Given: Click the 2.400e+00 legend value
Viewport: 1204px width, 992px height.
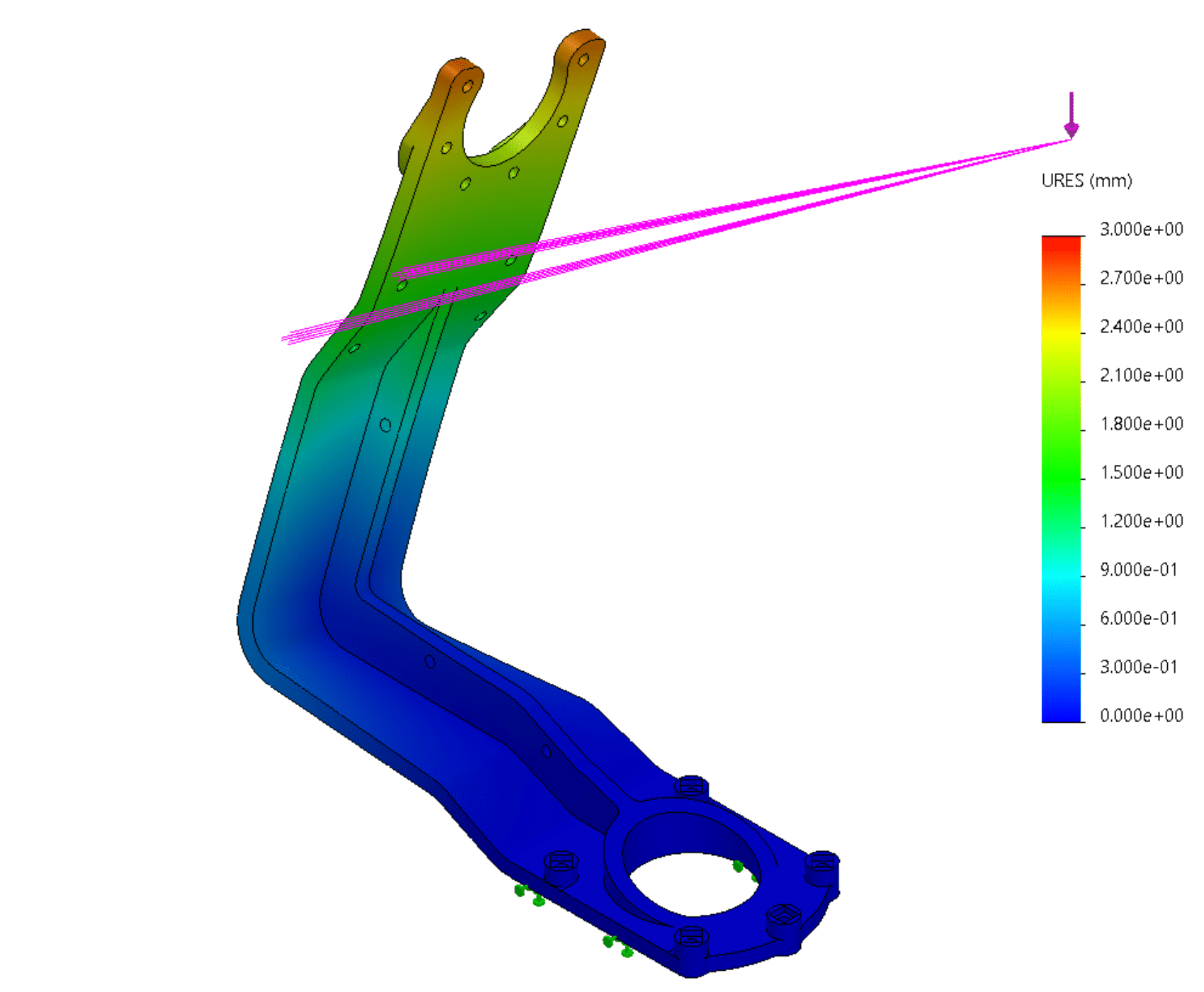Looking at the screenshot, I should 1141,327.
